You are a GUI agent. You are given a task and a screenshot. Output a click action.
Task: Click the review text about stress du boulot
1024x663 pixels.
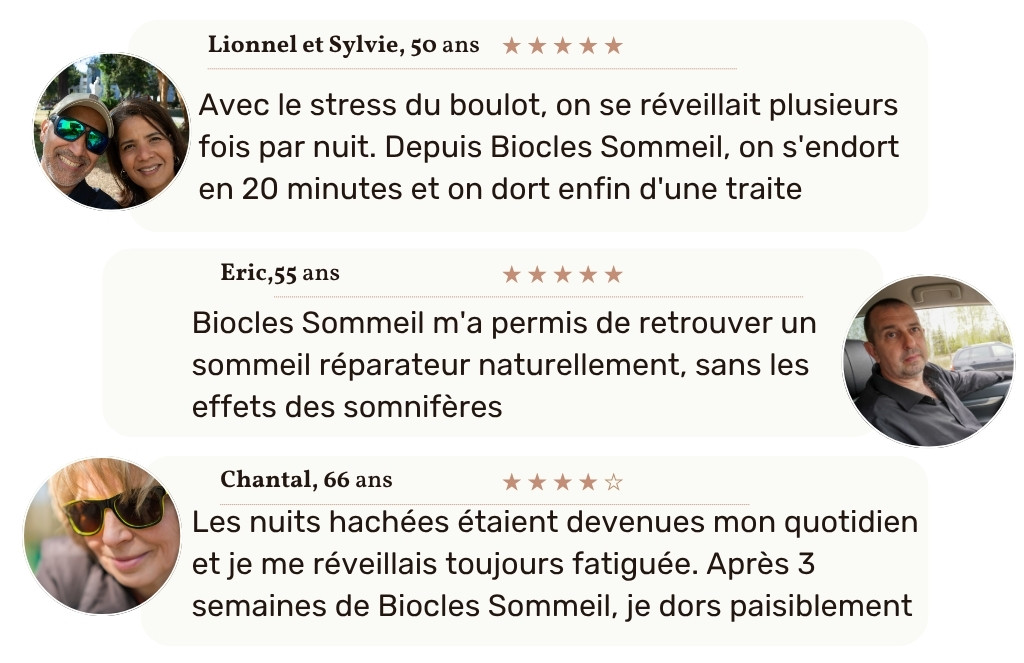click(x=549, y=147)
